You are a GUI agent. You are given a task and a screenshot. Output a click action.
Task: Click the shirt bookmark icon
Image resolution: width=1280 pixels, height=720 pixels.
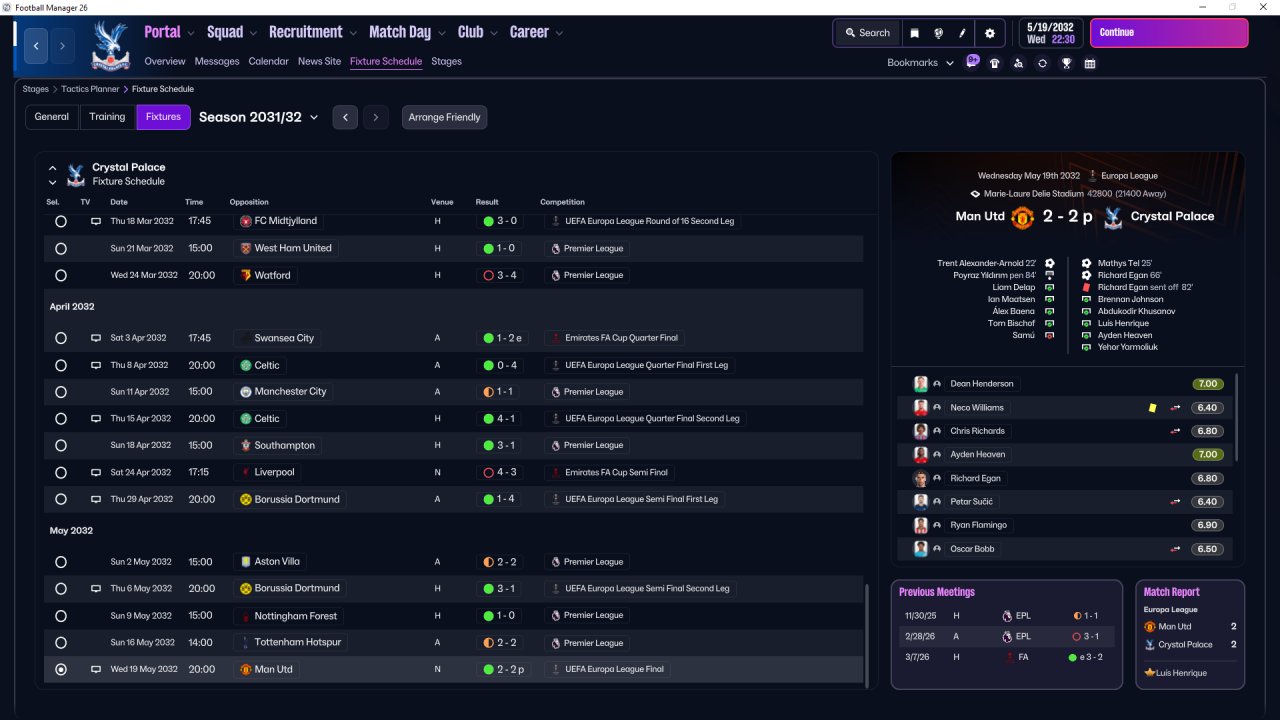coord(994,63)
